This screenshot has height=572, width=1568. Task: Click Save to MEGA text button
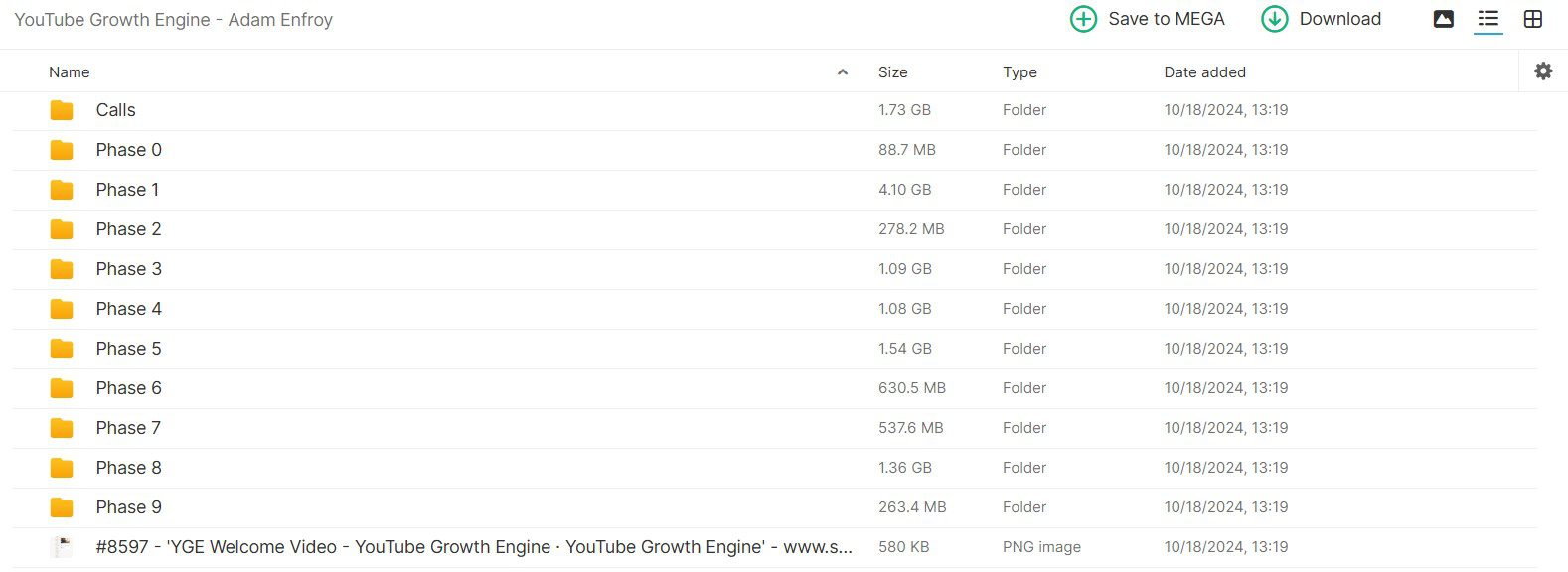pyautogui.click(x=1167, y=19)
